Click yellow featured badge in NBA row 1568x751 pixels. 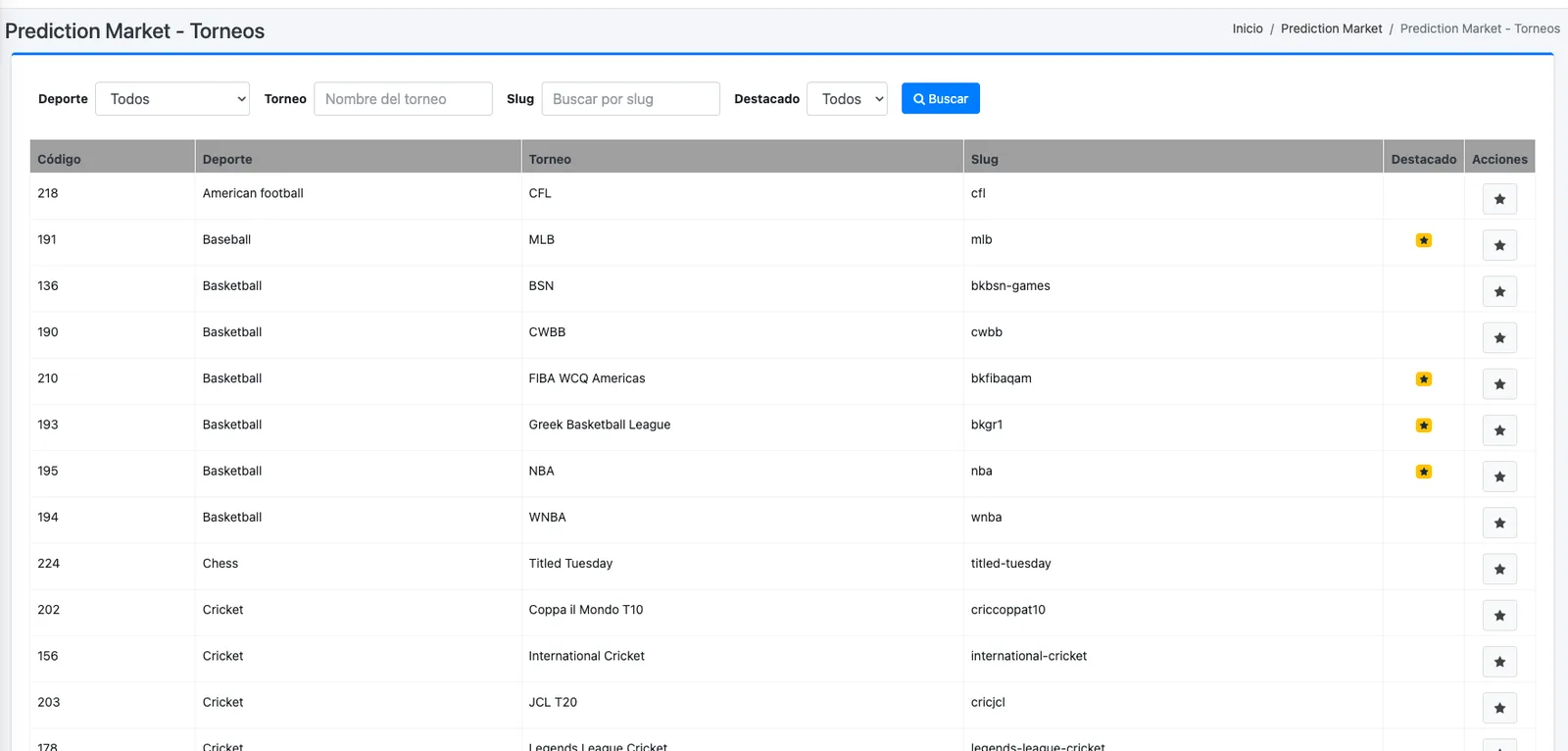tap(1424, 472)
